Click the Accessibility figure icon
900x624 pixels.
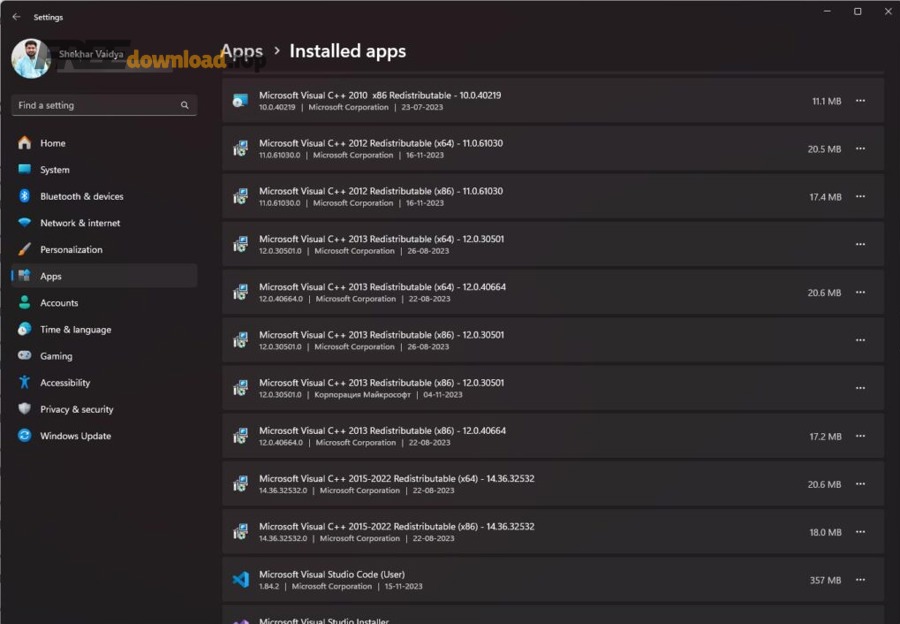tap(24, 382)
